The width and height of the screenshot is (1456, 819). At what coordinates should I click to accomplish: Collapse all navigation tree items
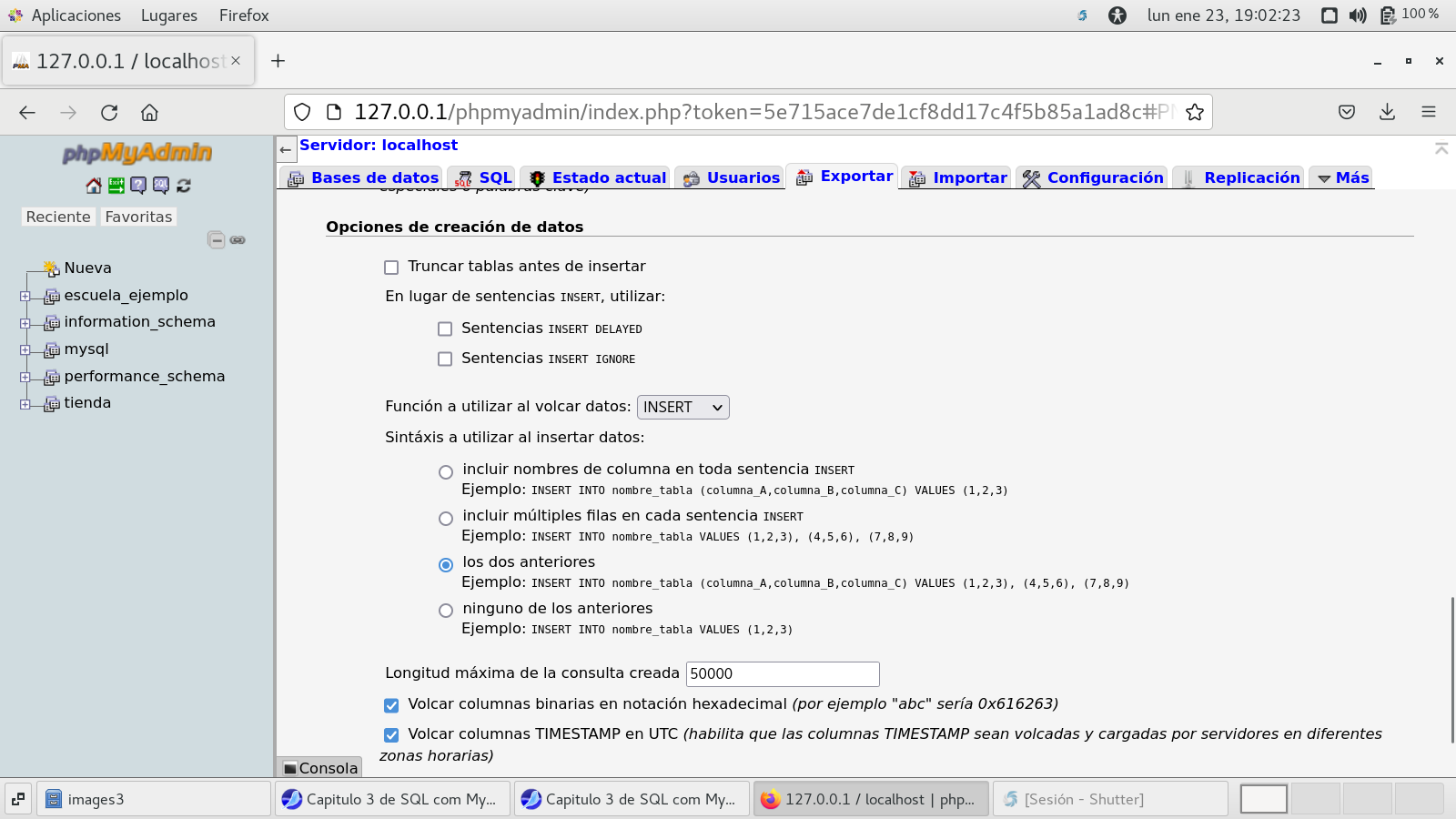(x=216, y=240)
